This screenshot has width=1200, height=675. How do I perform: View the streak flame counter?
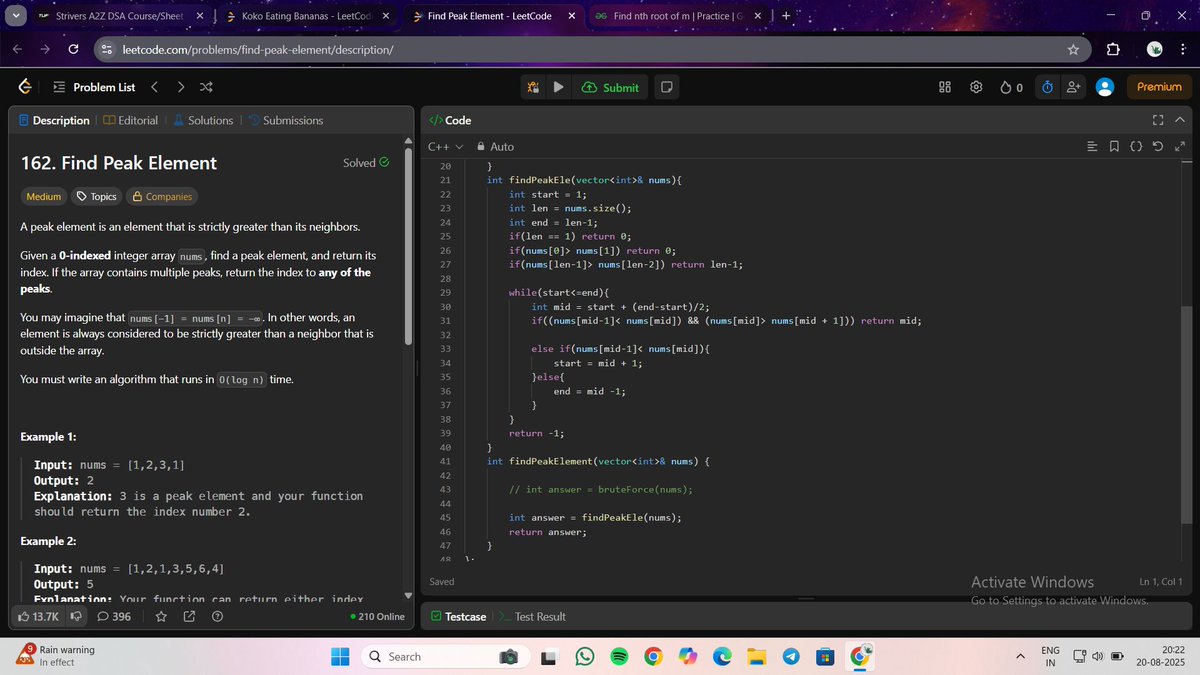[1011, 87]
